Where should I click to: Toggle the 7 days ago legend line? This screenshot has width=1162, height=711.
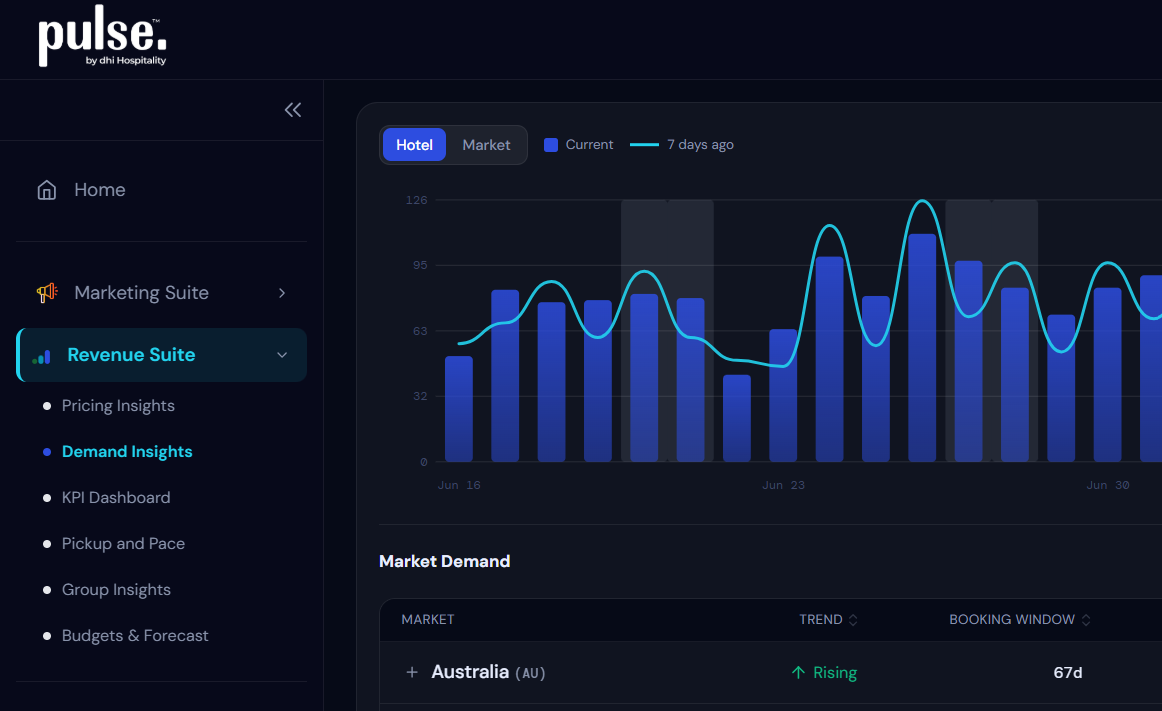click(644, 145)
